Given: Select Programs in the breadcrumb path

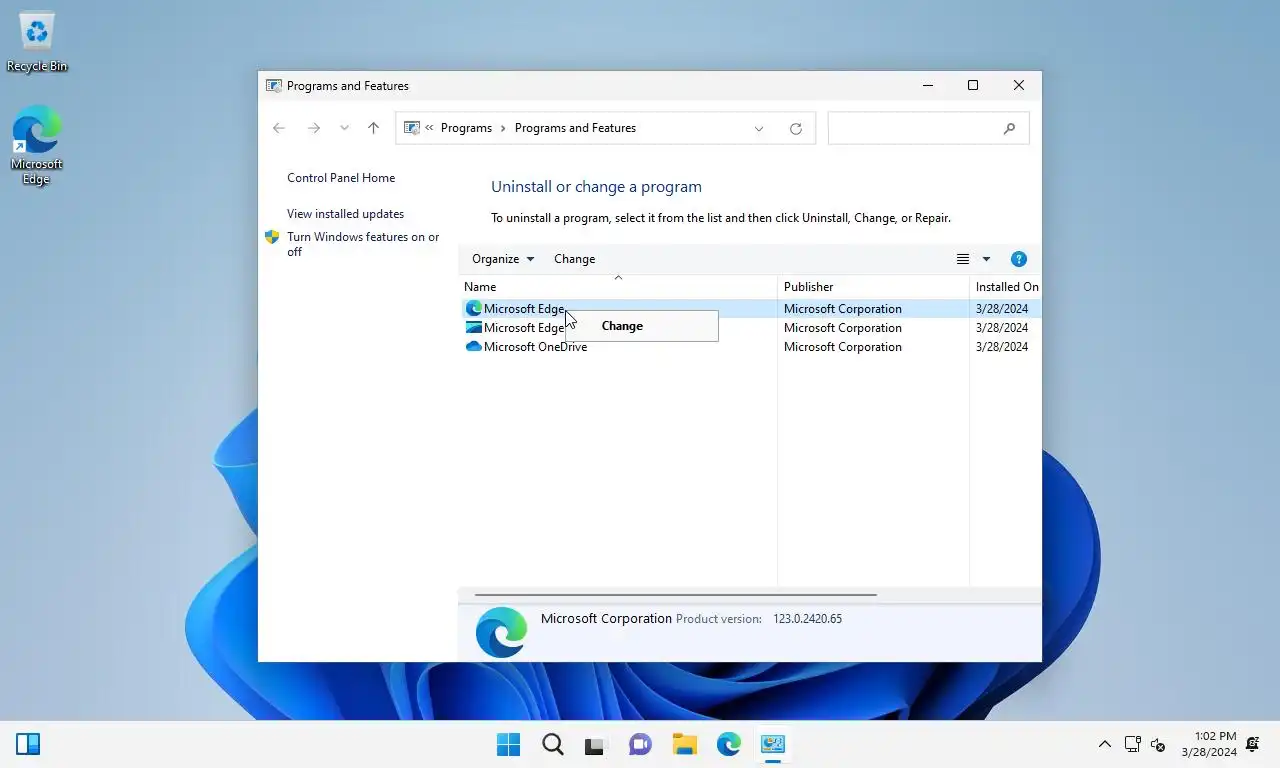Looking at the screenshot, I should [466, 128].
